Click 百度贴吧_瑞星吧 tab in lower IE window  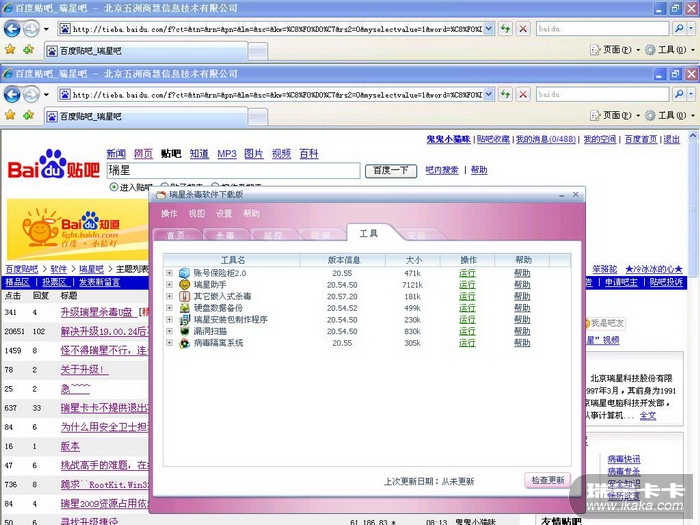point(146,116)
